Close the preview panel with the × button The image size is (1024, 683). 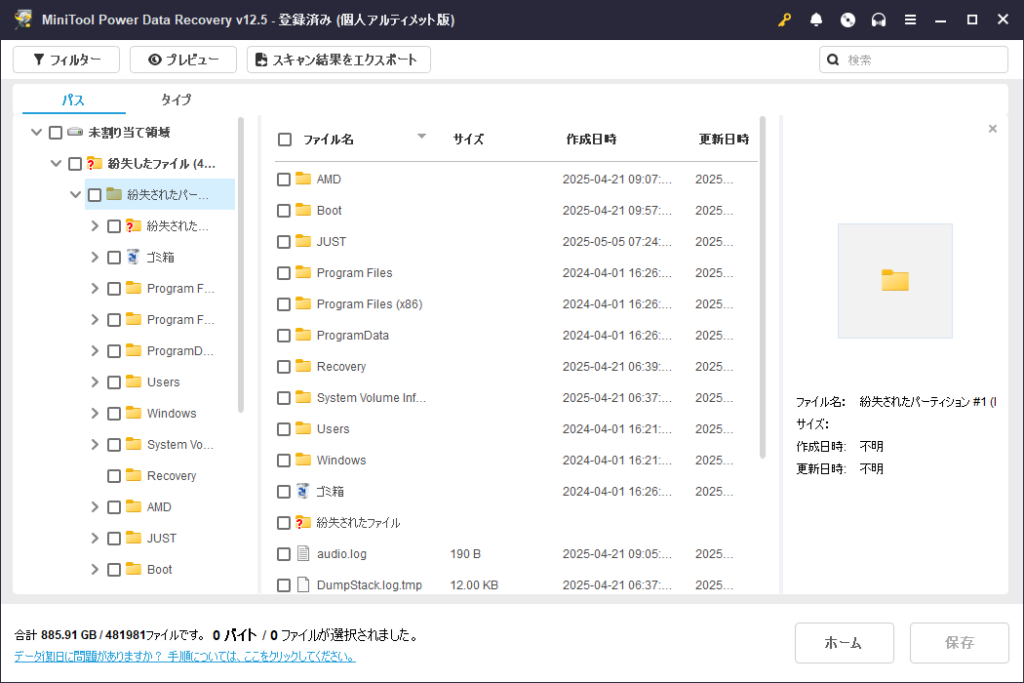tap(993, 129)
